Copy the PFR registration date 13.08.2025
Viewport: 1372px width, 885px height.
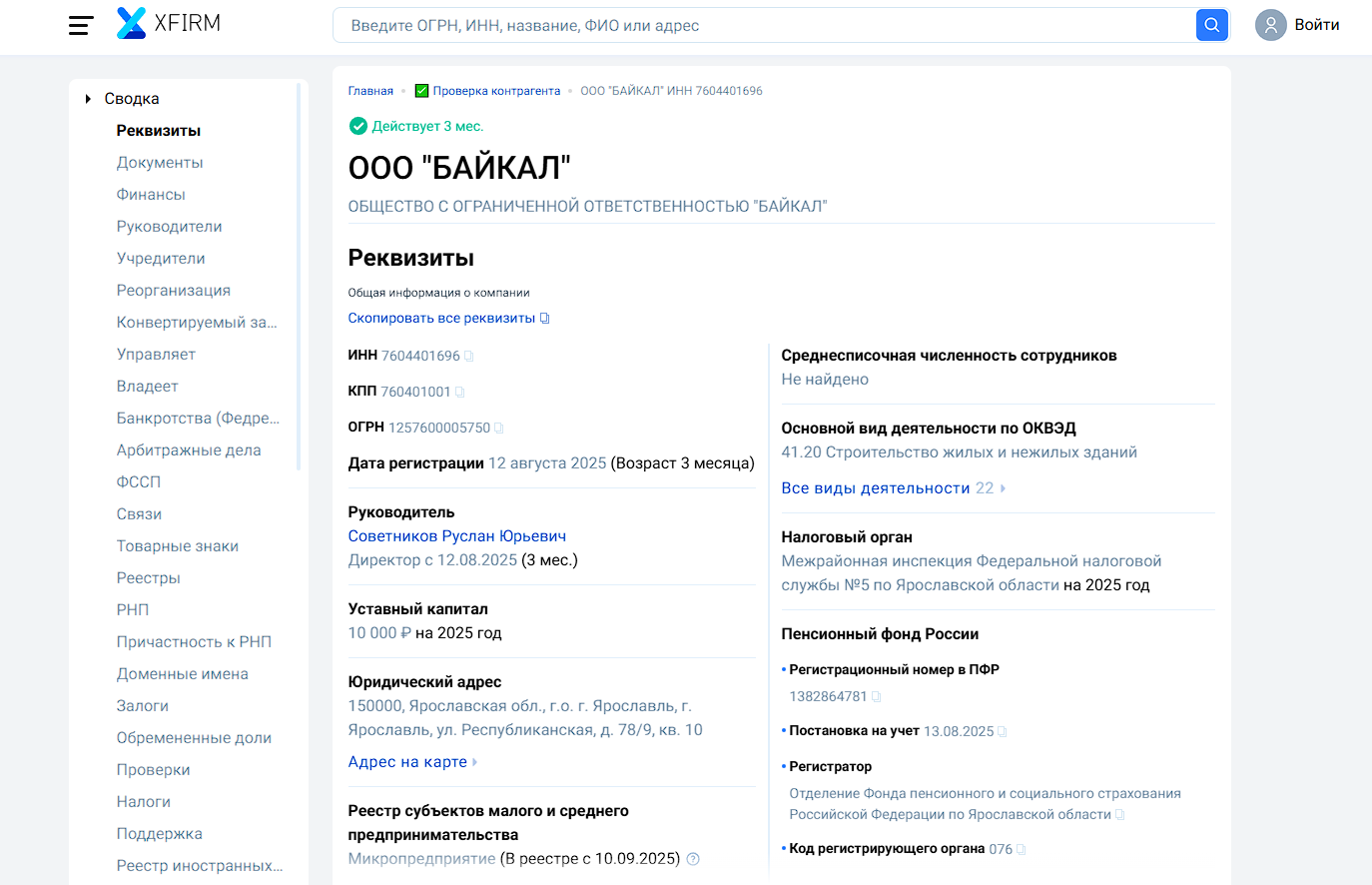(x=1002, y=732)
